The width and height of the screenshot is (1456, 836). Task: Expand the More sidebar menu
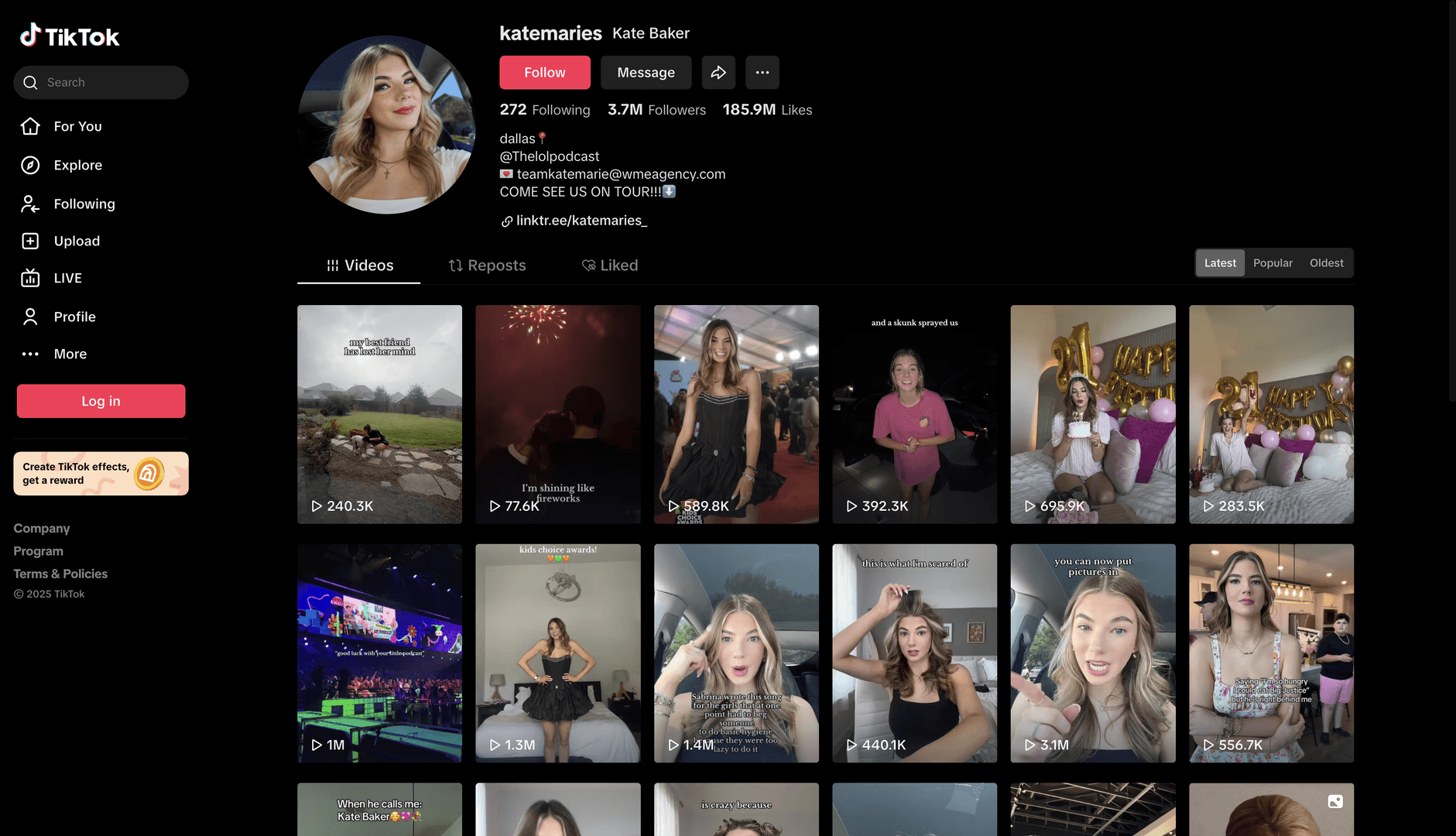click(x=70, y=354)
